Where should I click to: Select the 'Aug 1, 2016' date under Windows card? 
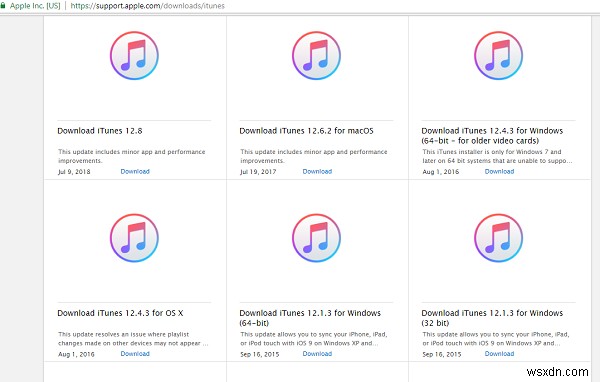point(440,172)
